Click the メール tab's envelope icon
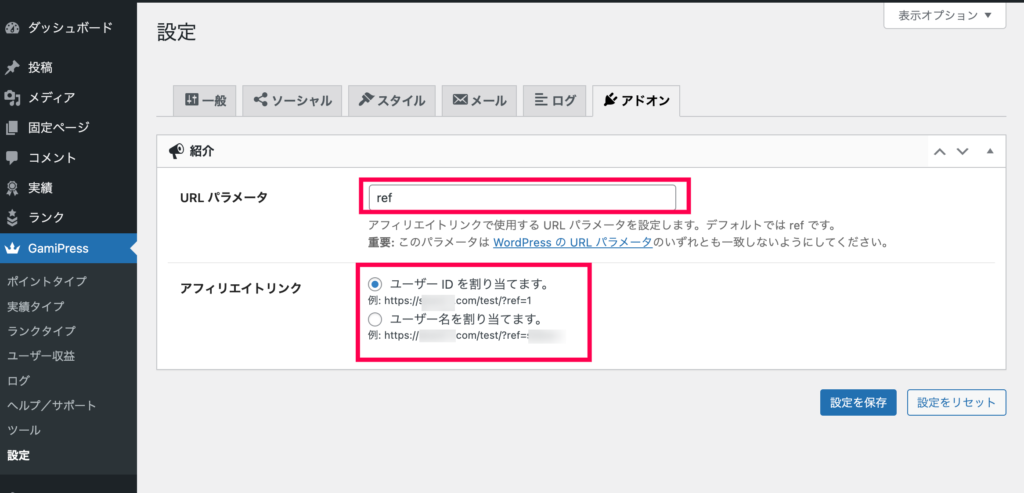Screen dimensions: 1024x493 tap(460, 100)
